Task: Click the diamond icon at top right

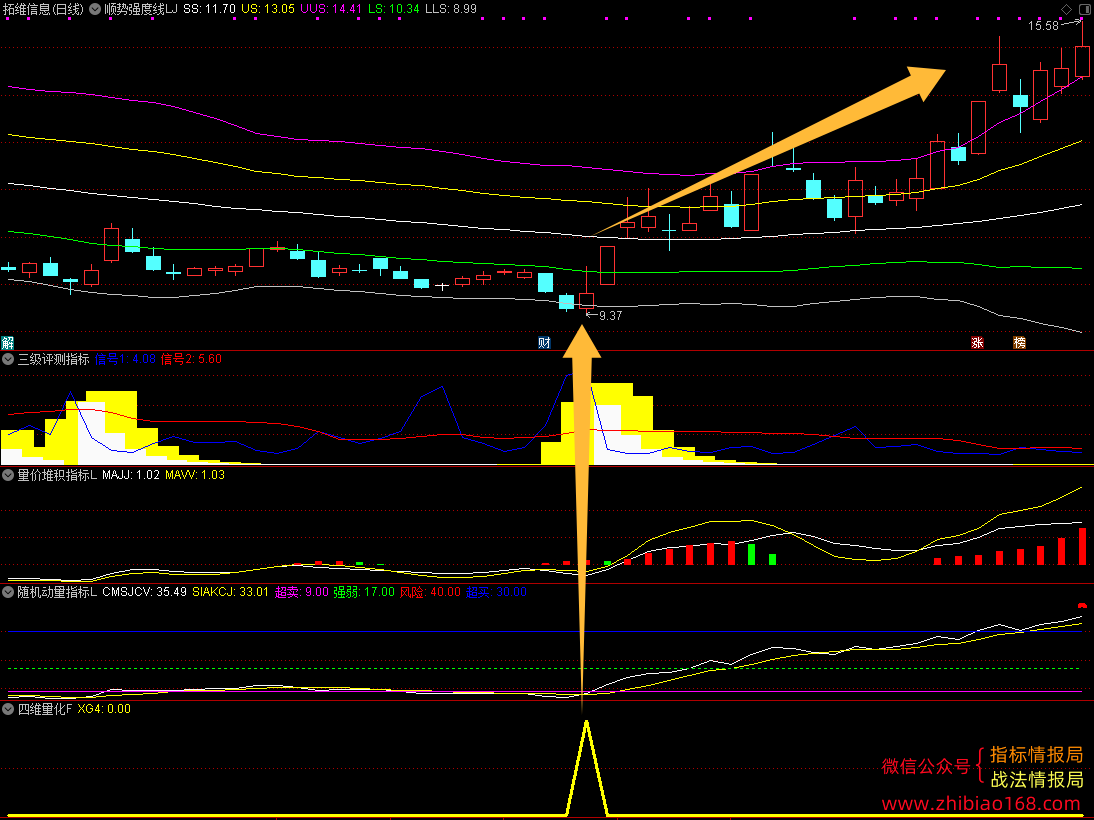Action: point(1066,9)
